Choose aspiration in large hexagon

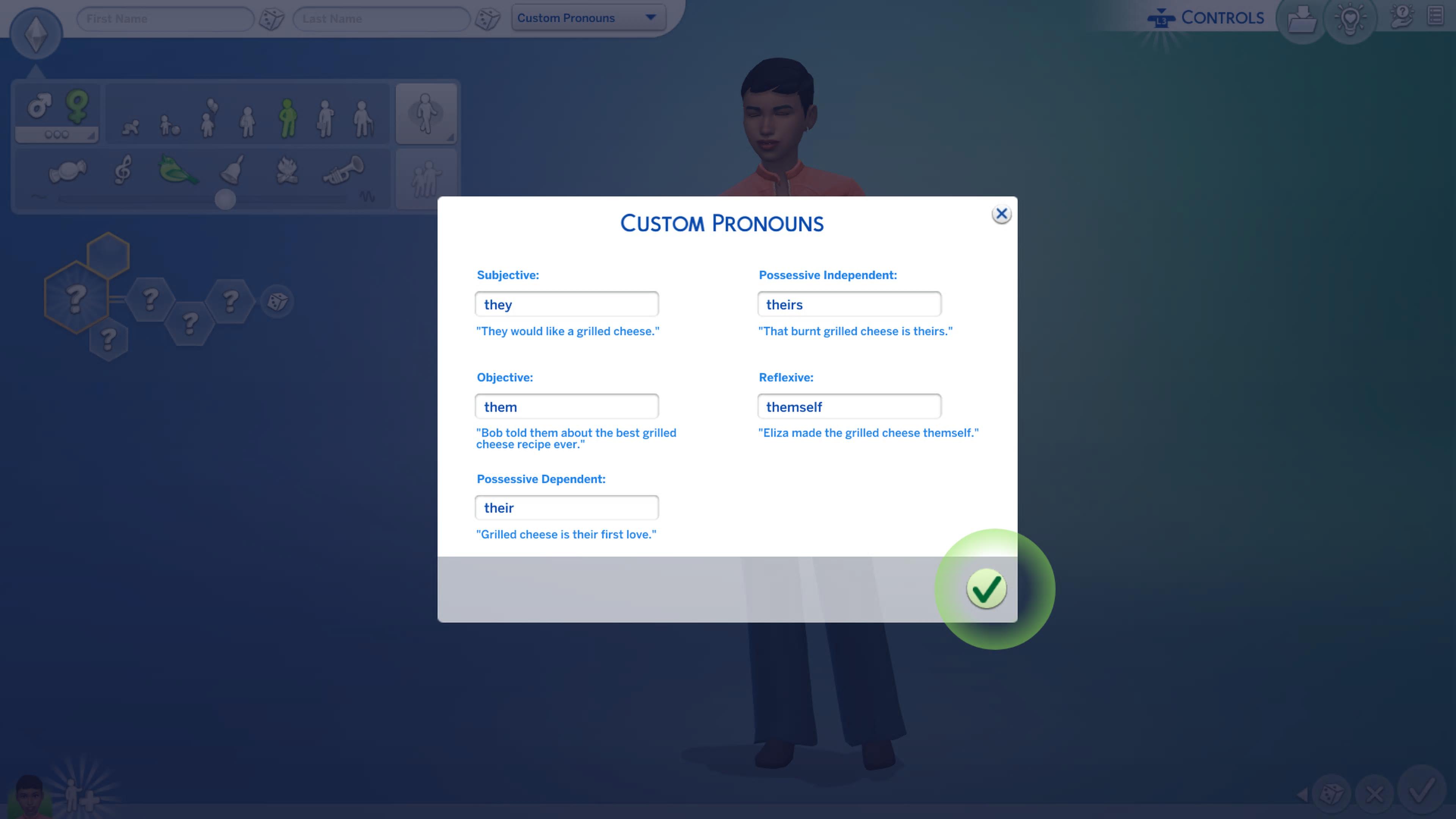point(76,297)
